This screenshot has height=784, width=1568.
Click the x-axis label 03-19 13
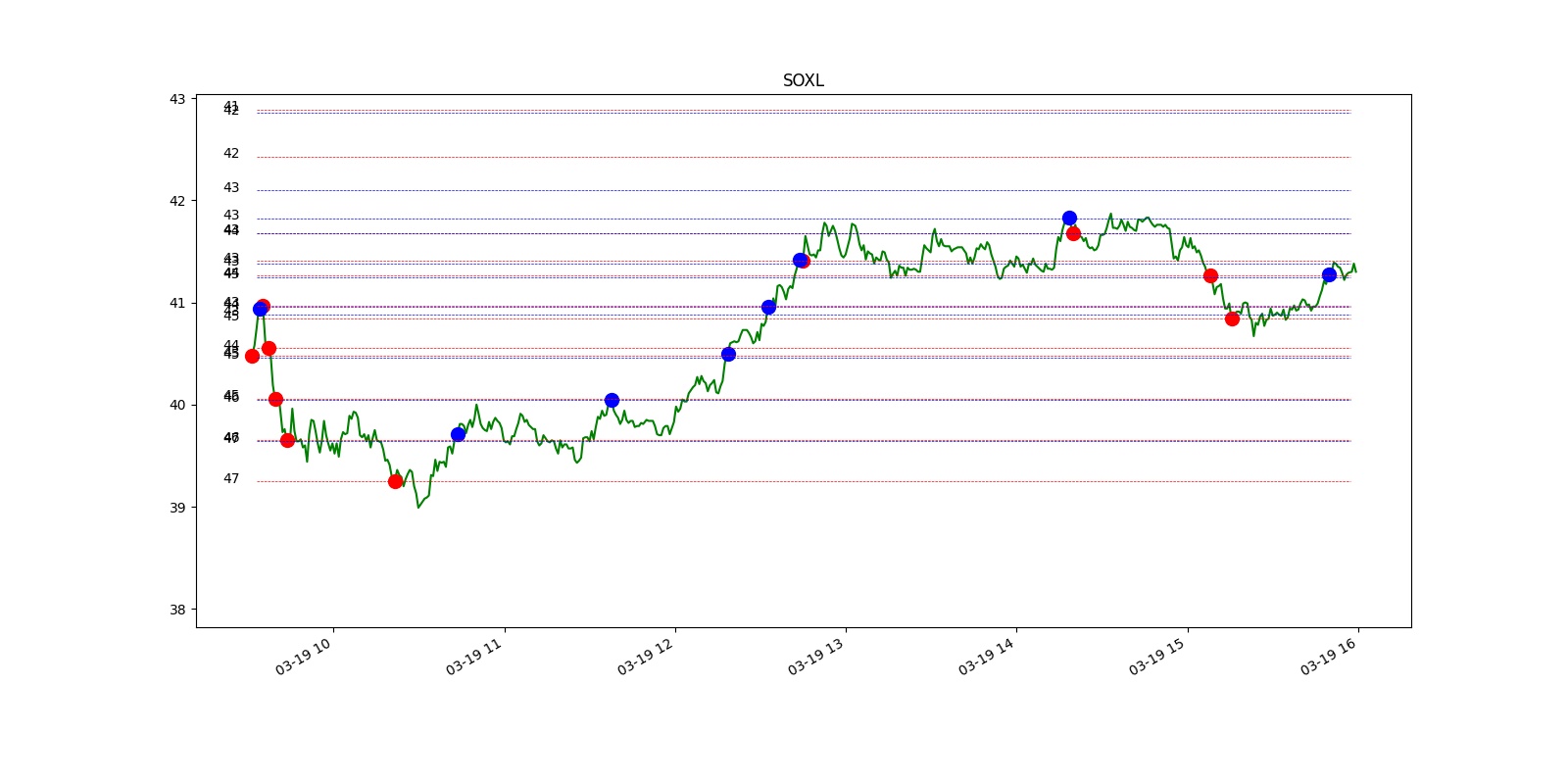[x=815, y=655]
